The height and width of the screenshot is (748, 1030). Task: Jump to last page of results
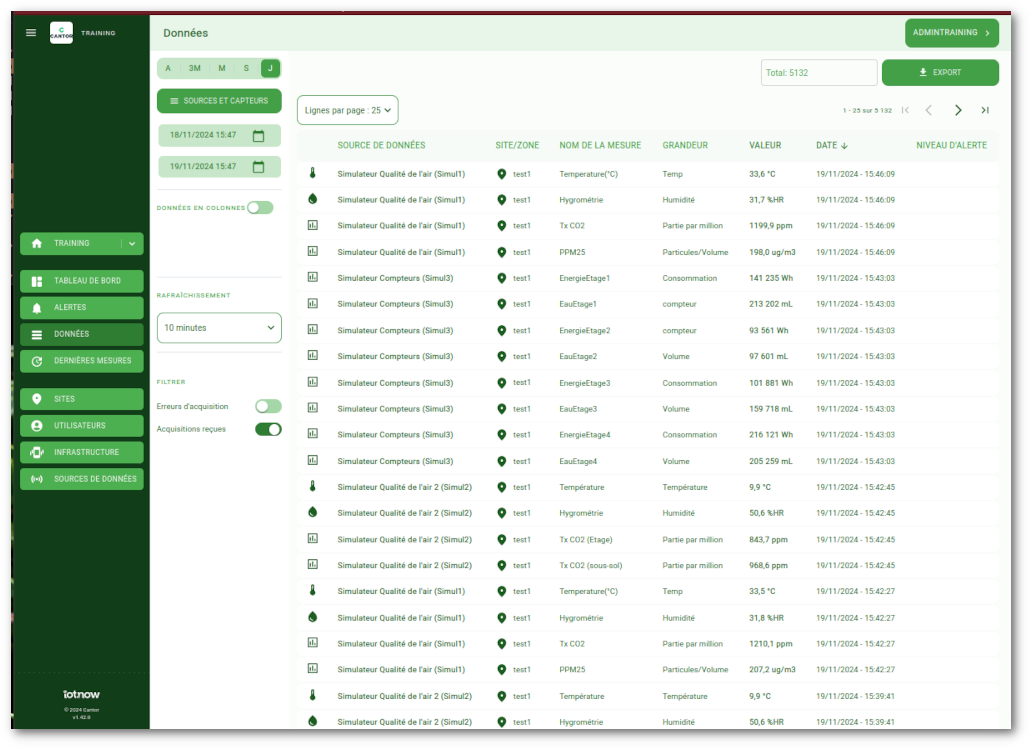985,110
